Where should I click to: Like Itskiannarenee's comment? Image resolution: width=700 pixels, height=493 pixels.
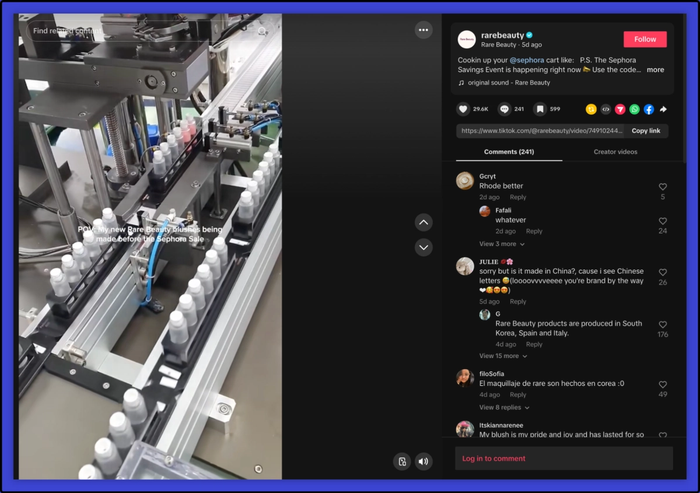coord(663,435)
